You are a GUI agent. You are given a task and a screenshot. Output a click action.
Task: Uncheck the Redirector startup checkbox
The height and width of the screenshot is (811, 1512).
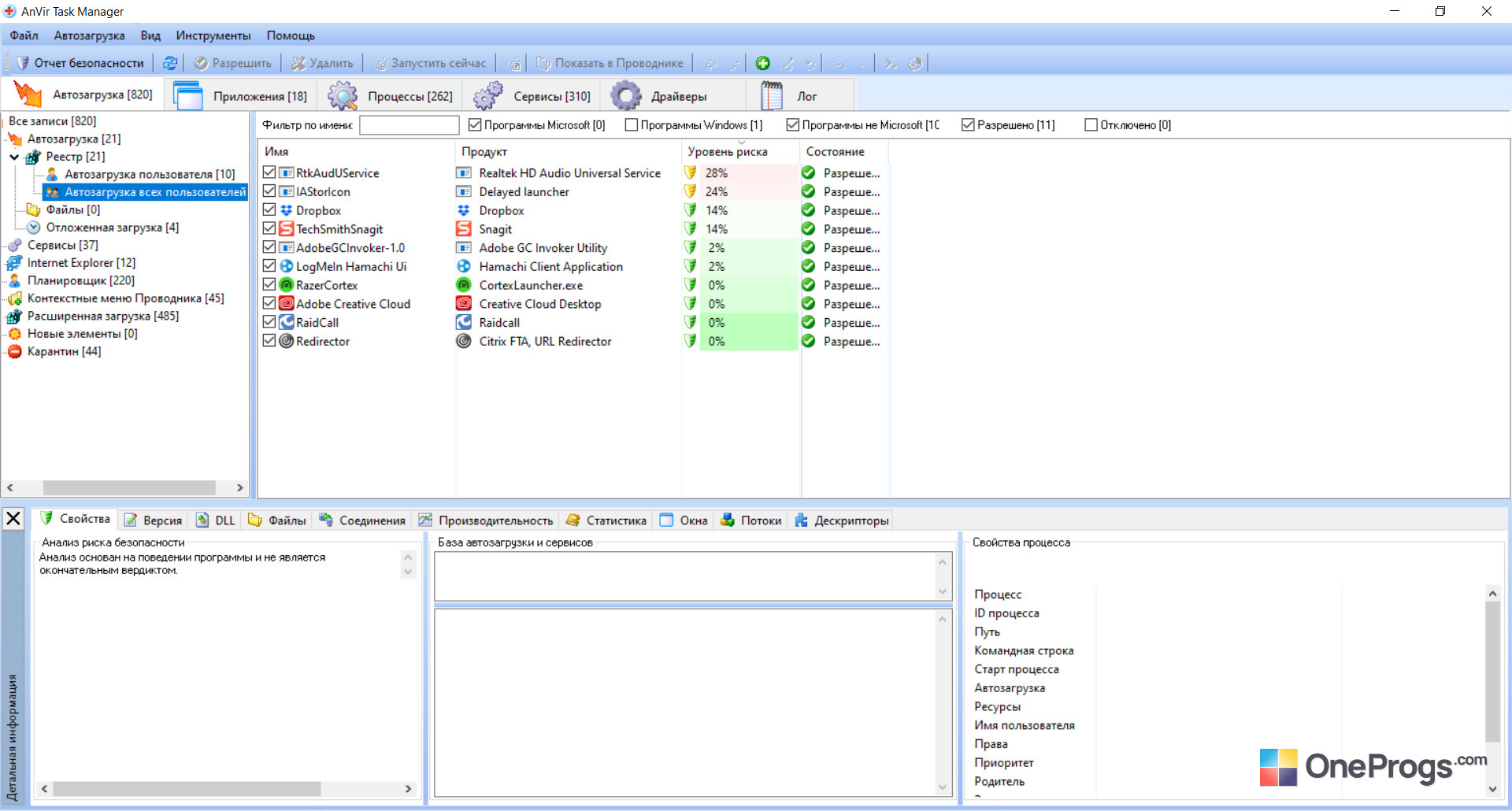pos(269,341)
